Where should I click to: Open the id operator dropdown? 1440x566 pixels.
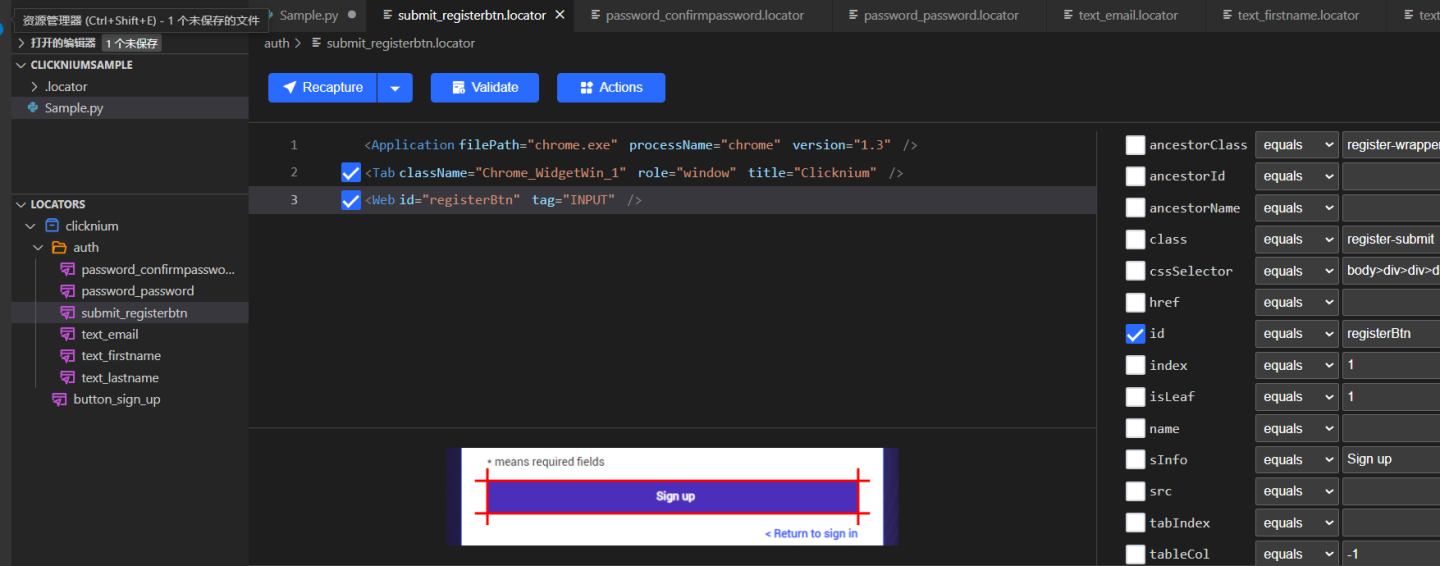click(1297, 334)
